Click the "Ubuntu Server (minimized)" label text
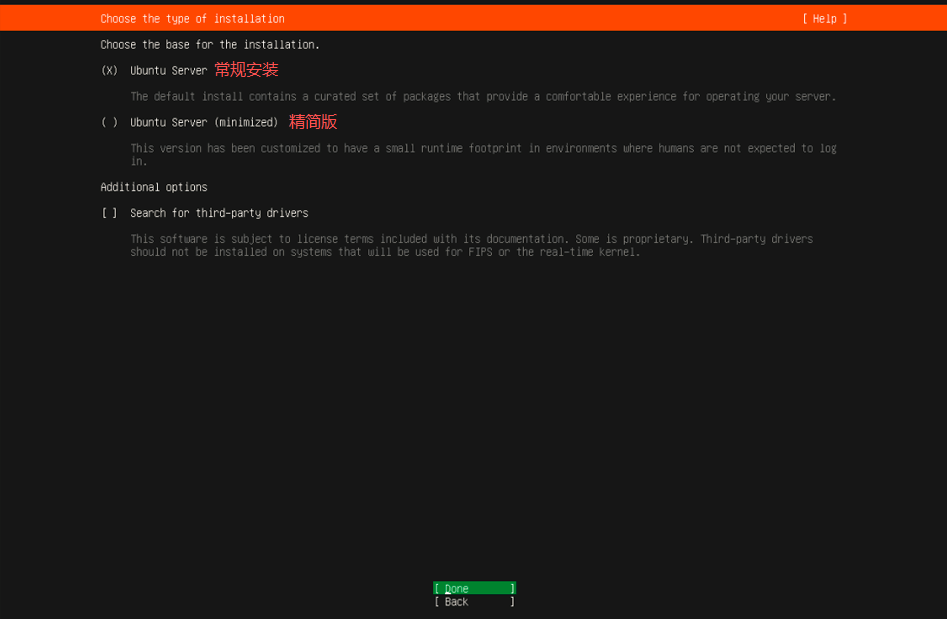947x619 pixels. point(204,123)
